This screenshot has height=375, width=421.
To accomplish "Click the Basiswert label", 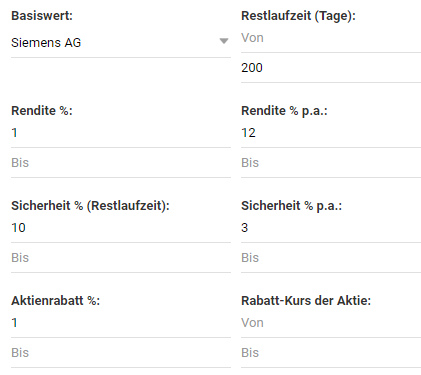I will click(42, 16).
